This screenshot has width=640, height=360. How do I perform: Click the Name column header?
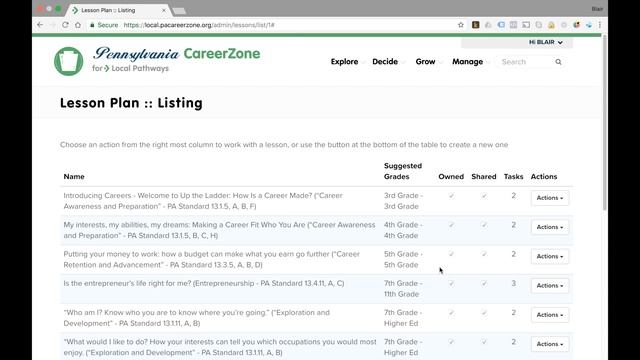coord(74,177)
